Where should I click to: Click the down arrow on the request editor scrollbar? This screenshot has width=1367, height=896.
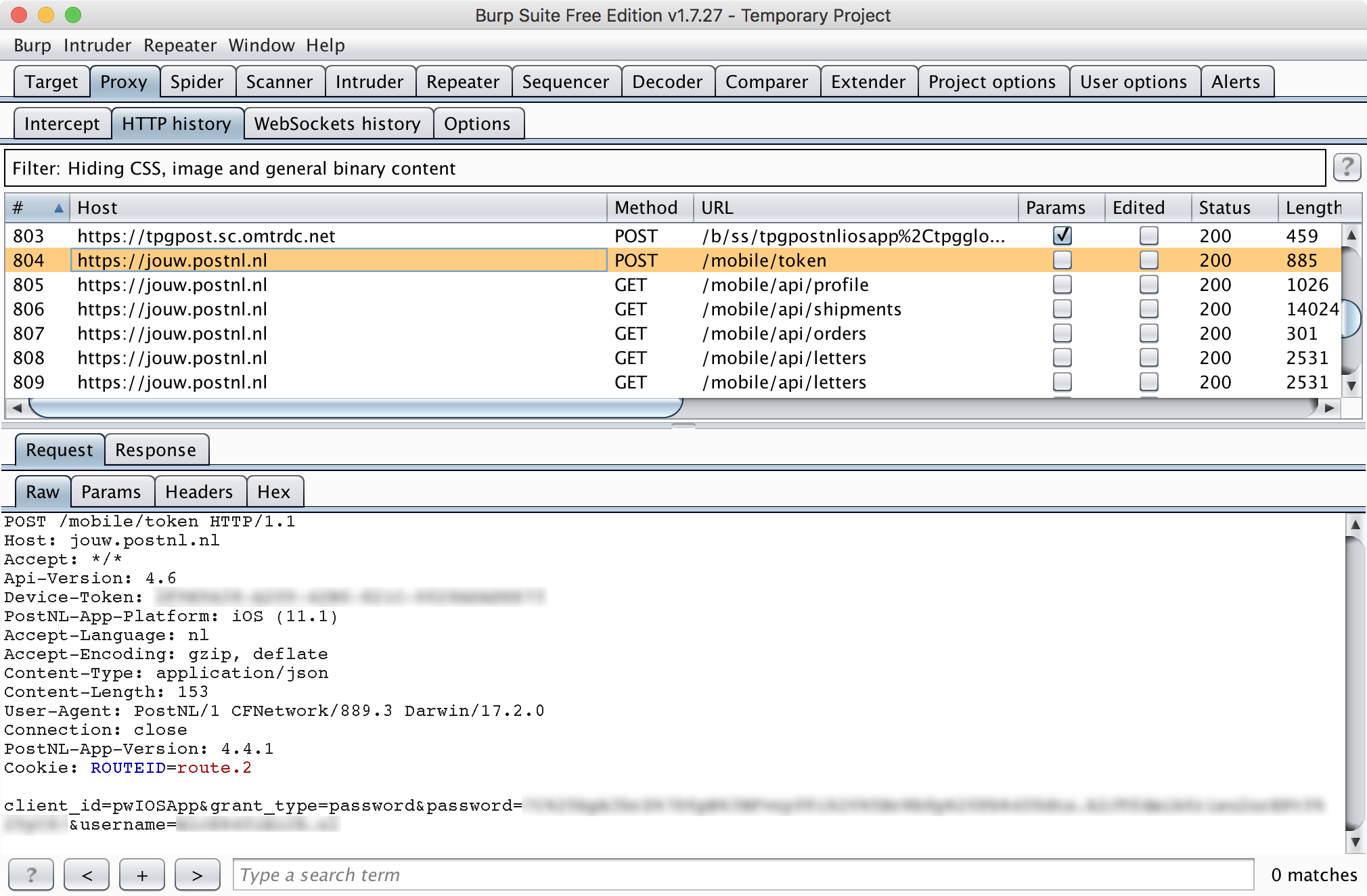pyautogui.click(x=1356, y=843)
